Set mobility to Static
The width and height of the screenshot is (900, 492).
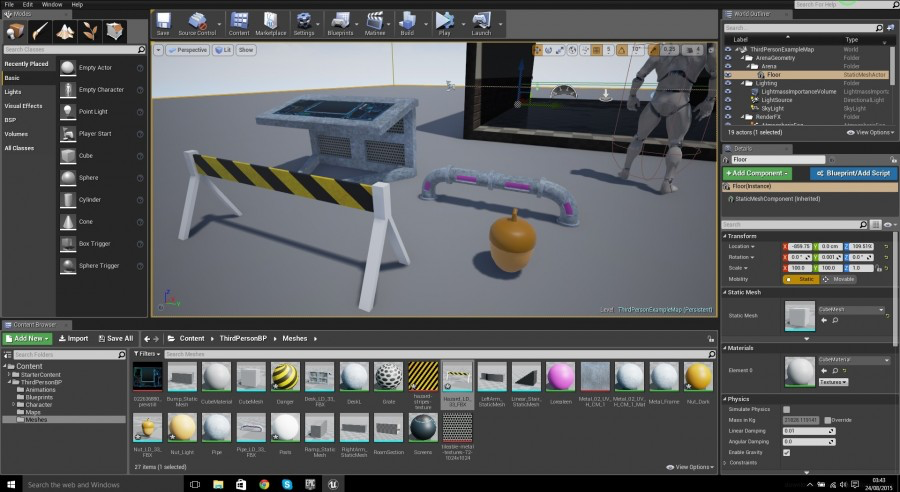pos(801,279)
